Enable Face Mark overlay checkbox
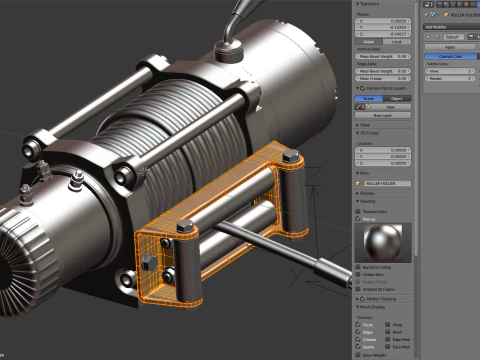 (x=388, y=347)
